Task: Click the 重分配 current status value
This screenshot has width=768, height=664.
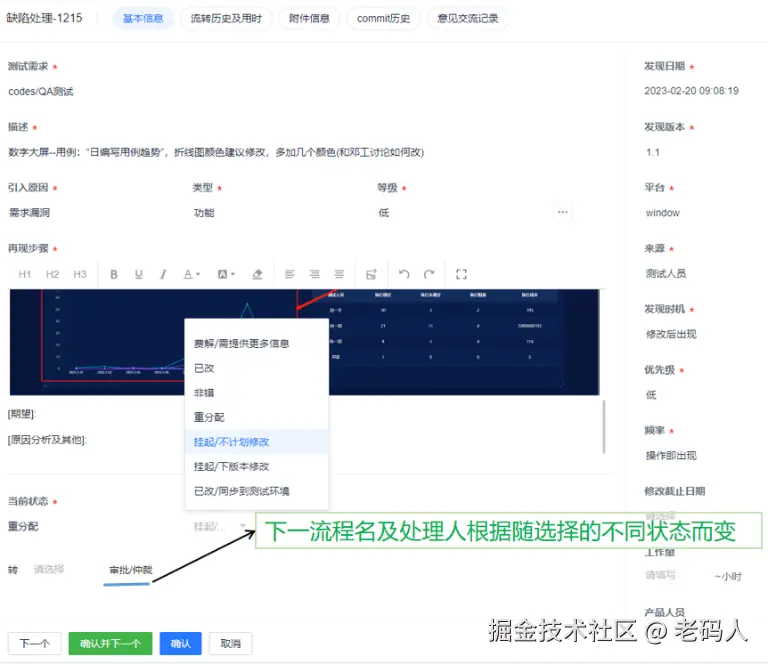Action: [x=23, y=526]
